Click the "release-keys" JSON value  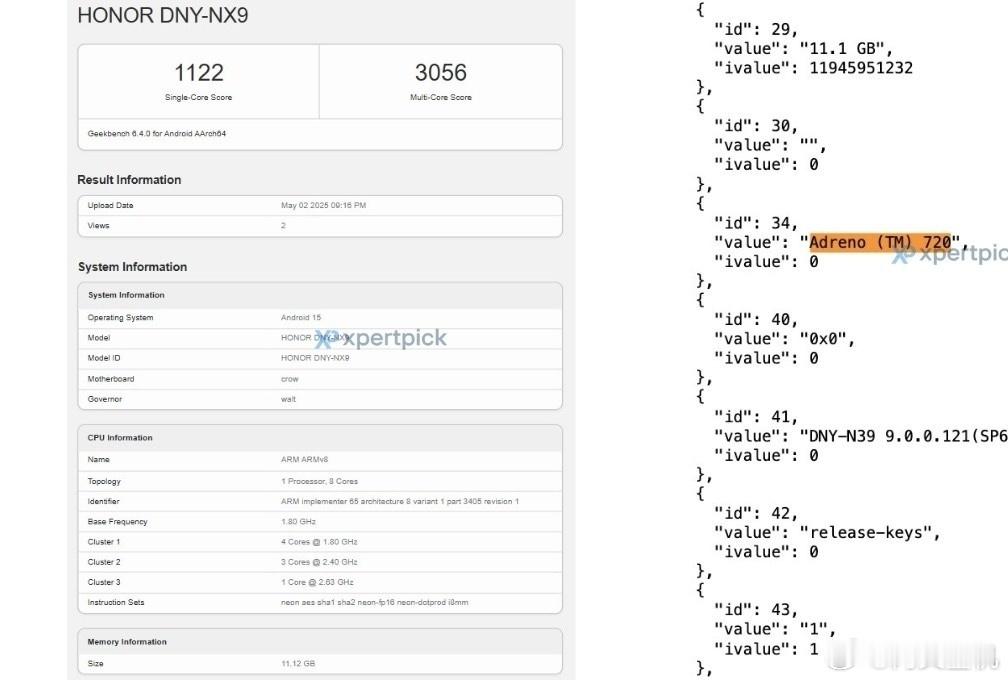click(x=869, y=532)
